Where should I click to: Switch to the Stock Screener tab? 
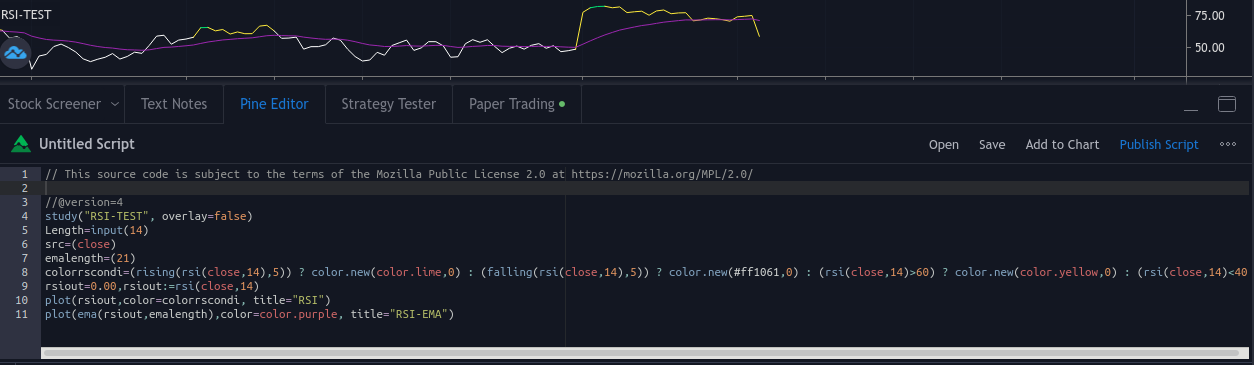point(54,104)
